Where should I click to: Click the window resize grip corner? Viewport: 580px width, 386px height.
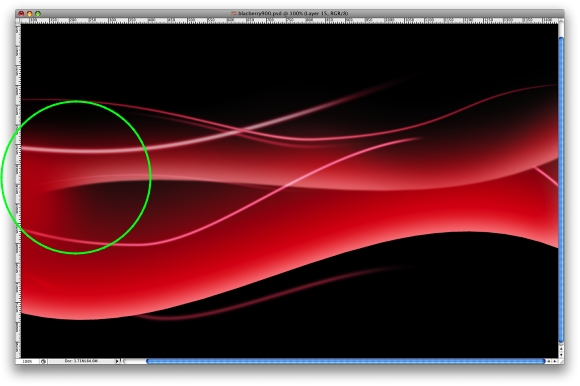[561, 361]
